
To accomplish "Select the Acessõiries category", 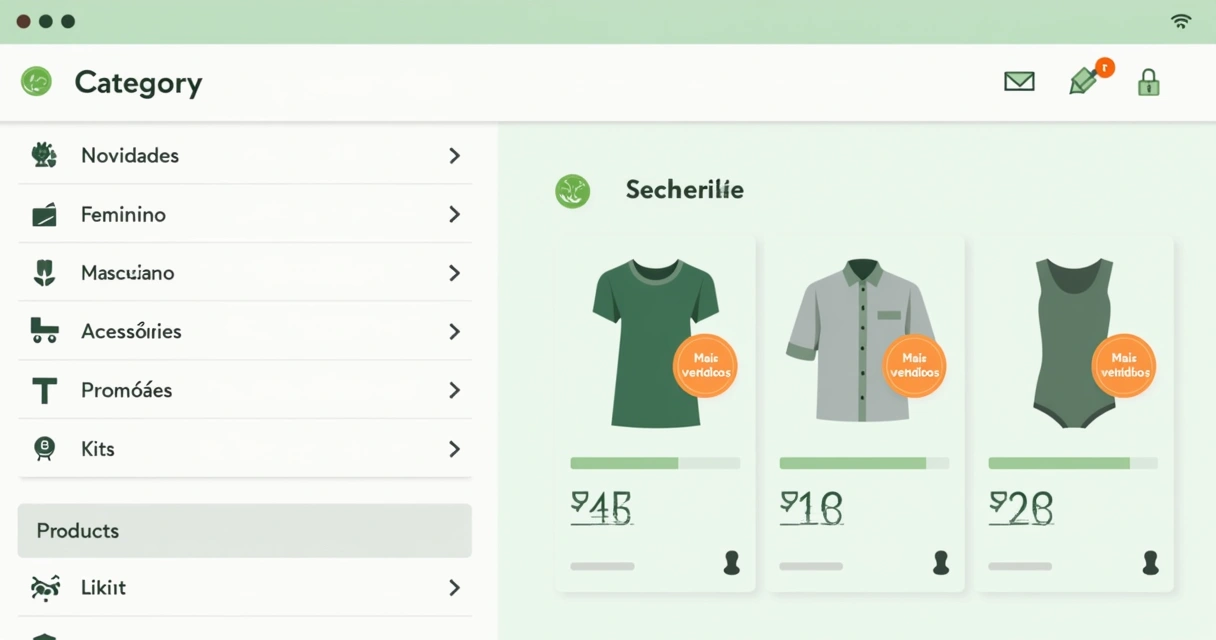I will pyautogui.click(x=131, y=332).
